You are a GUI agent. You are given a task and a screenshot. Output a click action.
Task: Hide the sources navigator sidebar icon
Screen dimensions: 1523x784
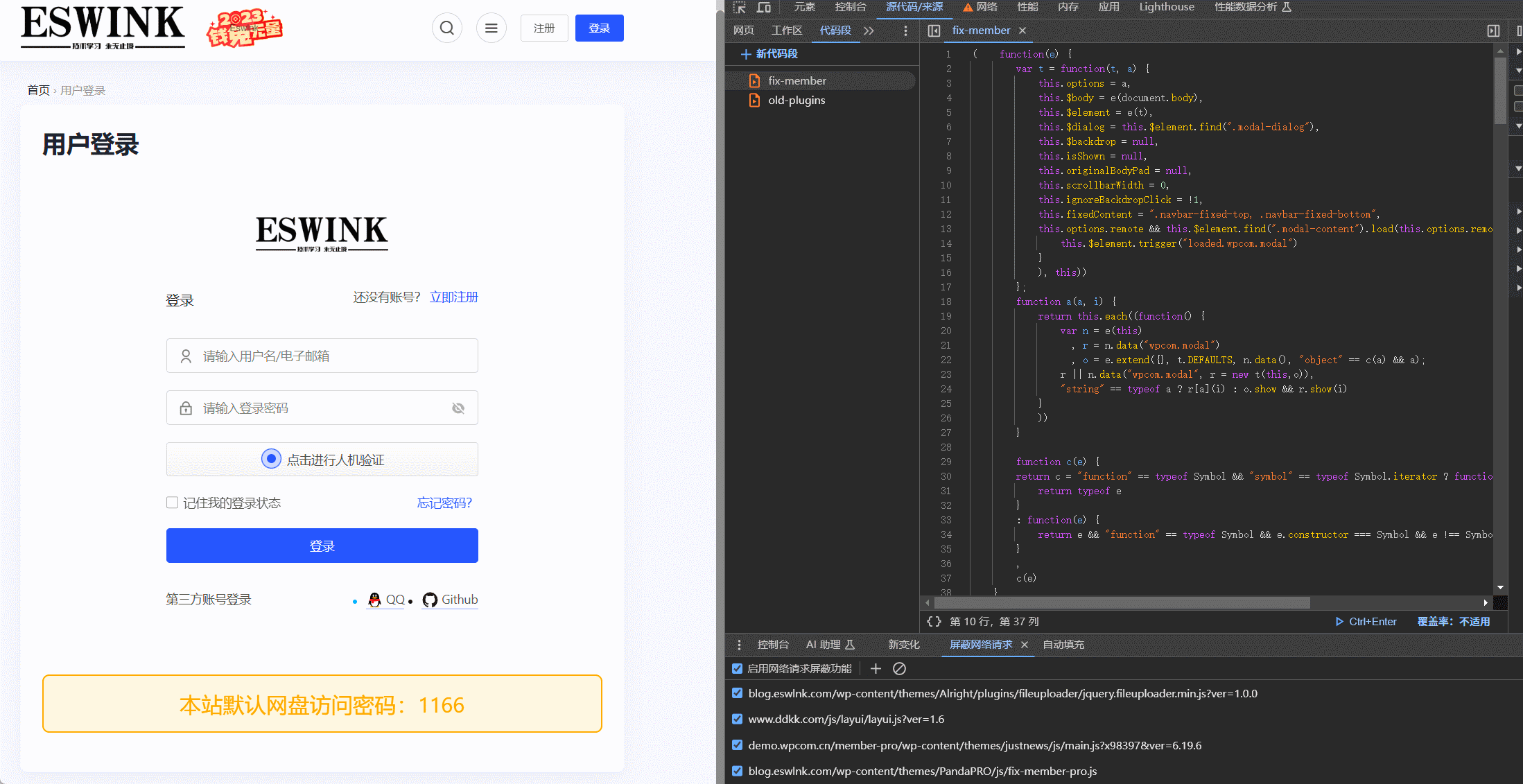coord(934,31)
